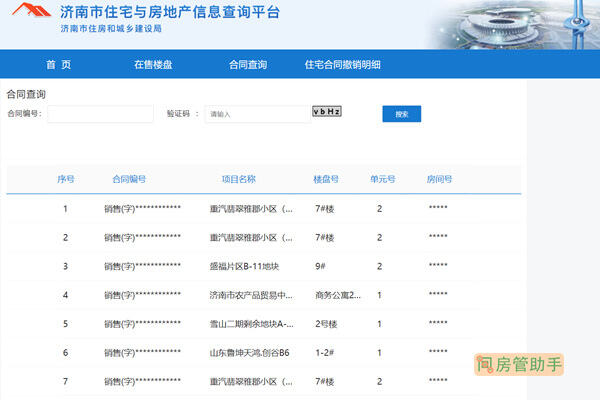The height and width of the screenshot is (400, 600).
Task: Click the blue 搜索 button
Action: click(x=402, y=114)
